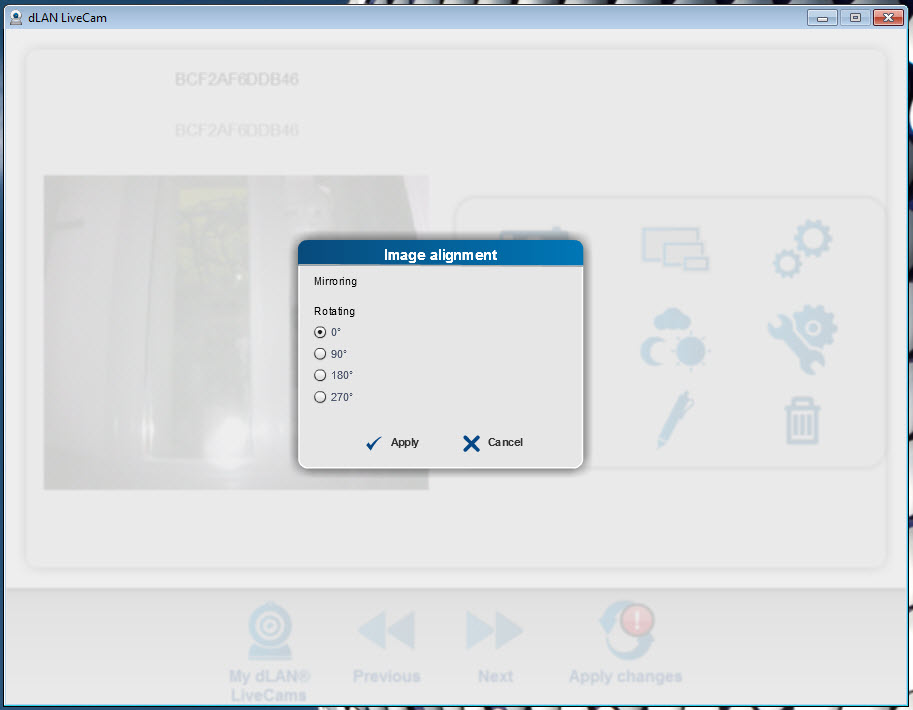Click the camera live preview image
The width and height of the screenshot is (913, 710).
(x=236, y=333)
